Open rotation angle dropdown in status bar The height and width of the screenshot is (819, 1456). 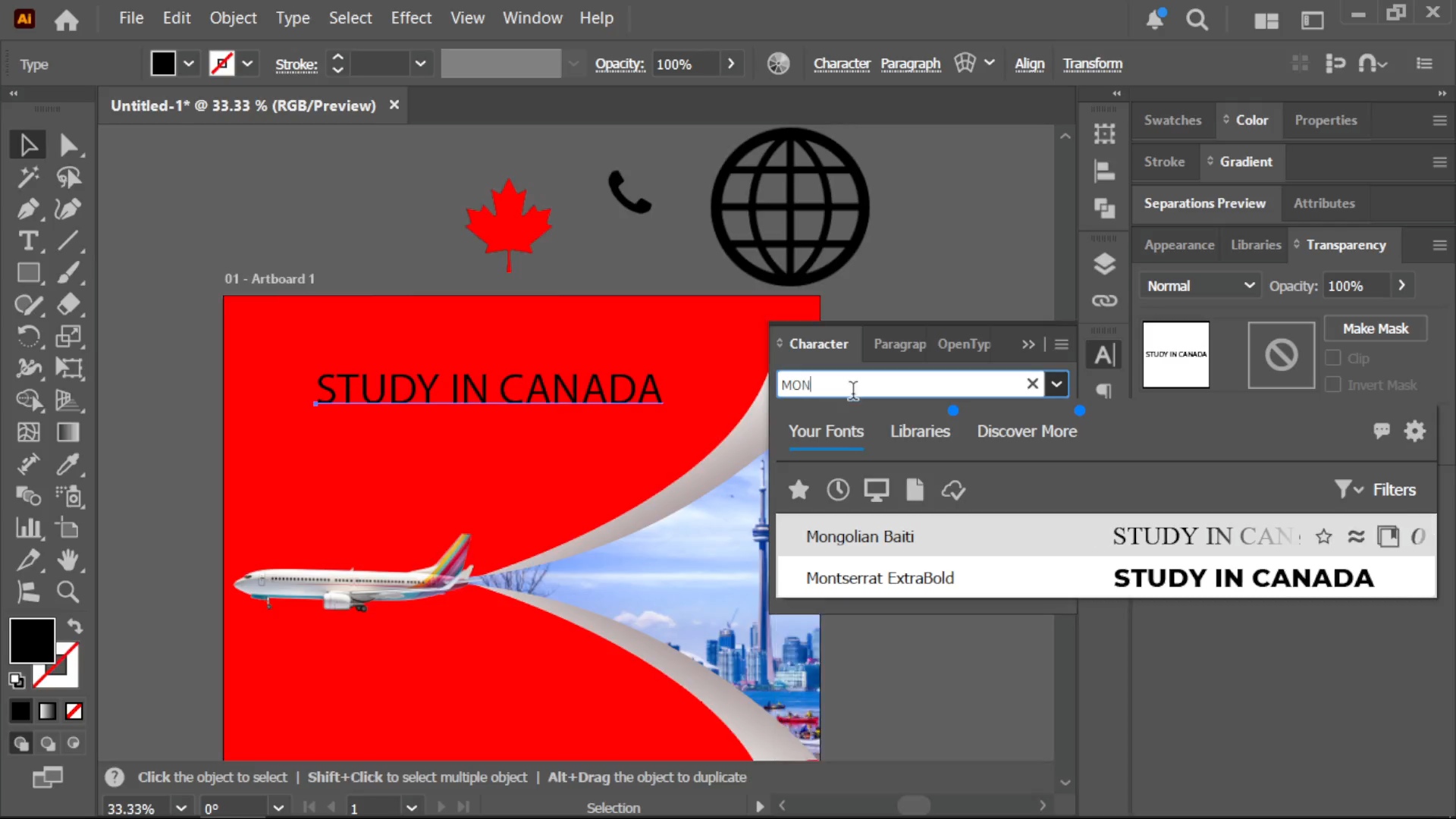pos(278,808)
